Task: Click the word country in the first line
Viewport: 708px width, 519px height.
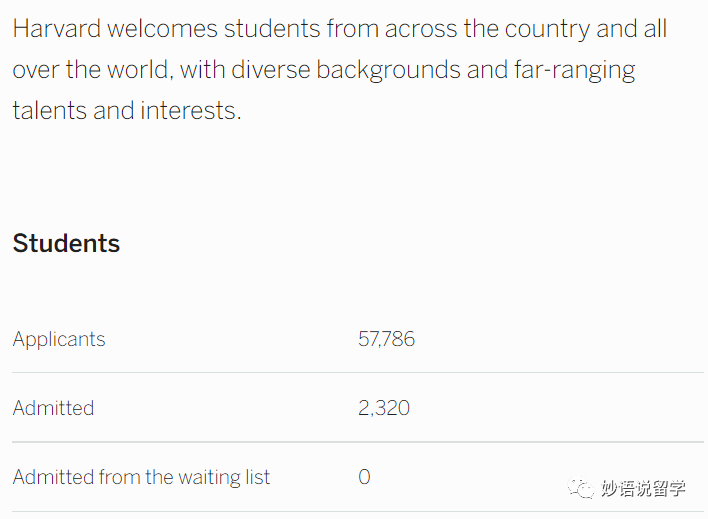Action: pyautogui.click(x=547, y=30)
